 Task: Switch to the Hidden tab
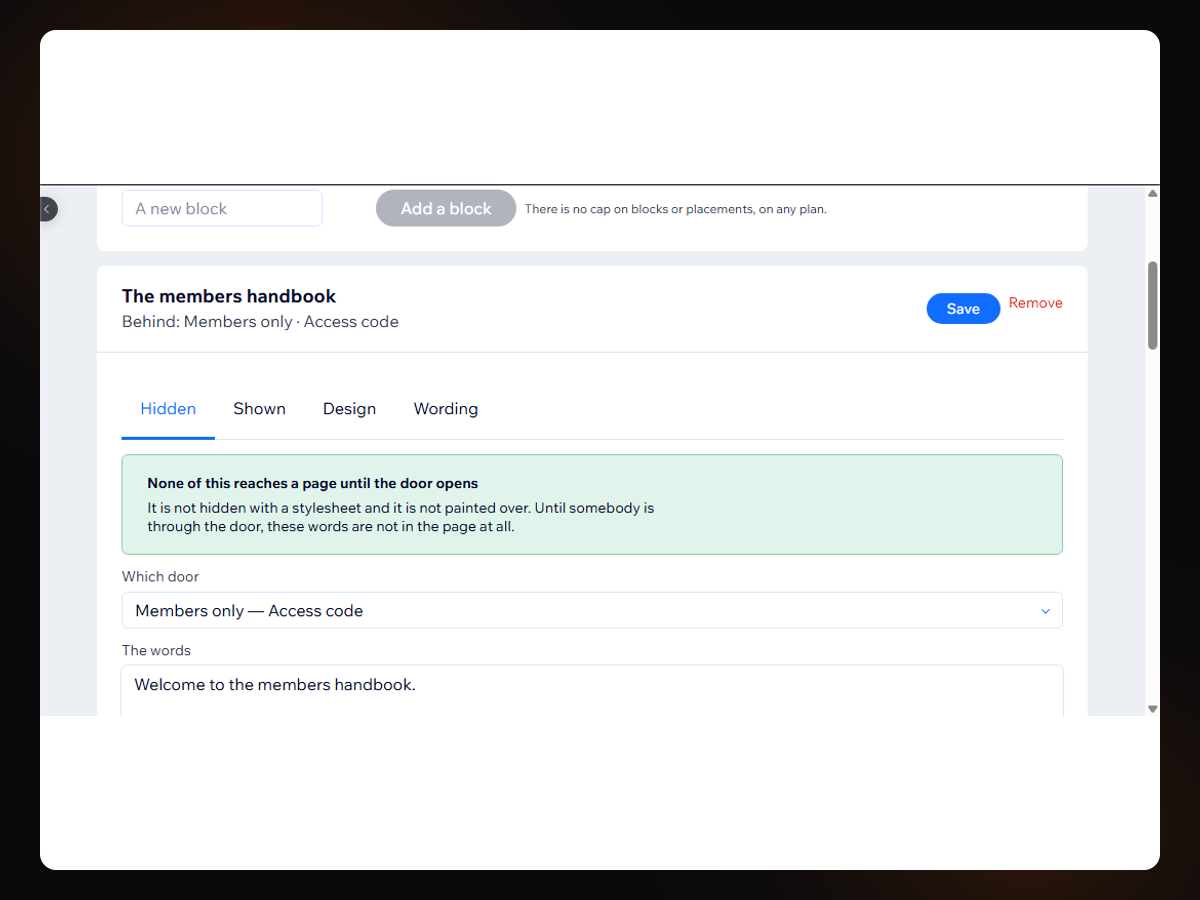[x=168, y=409]
